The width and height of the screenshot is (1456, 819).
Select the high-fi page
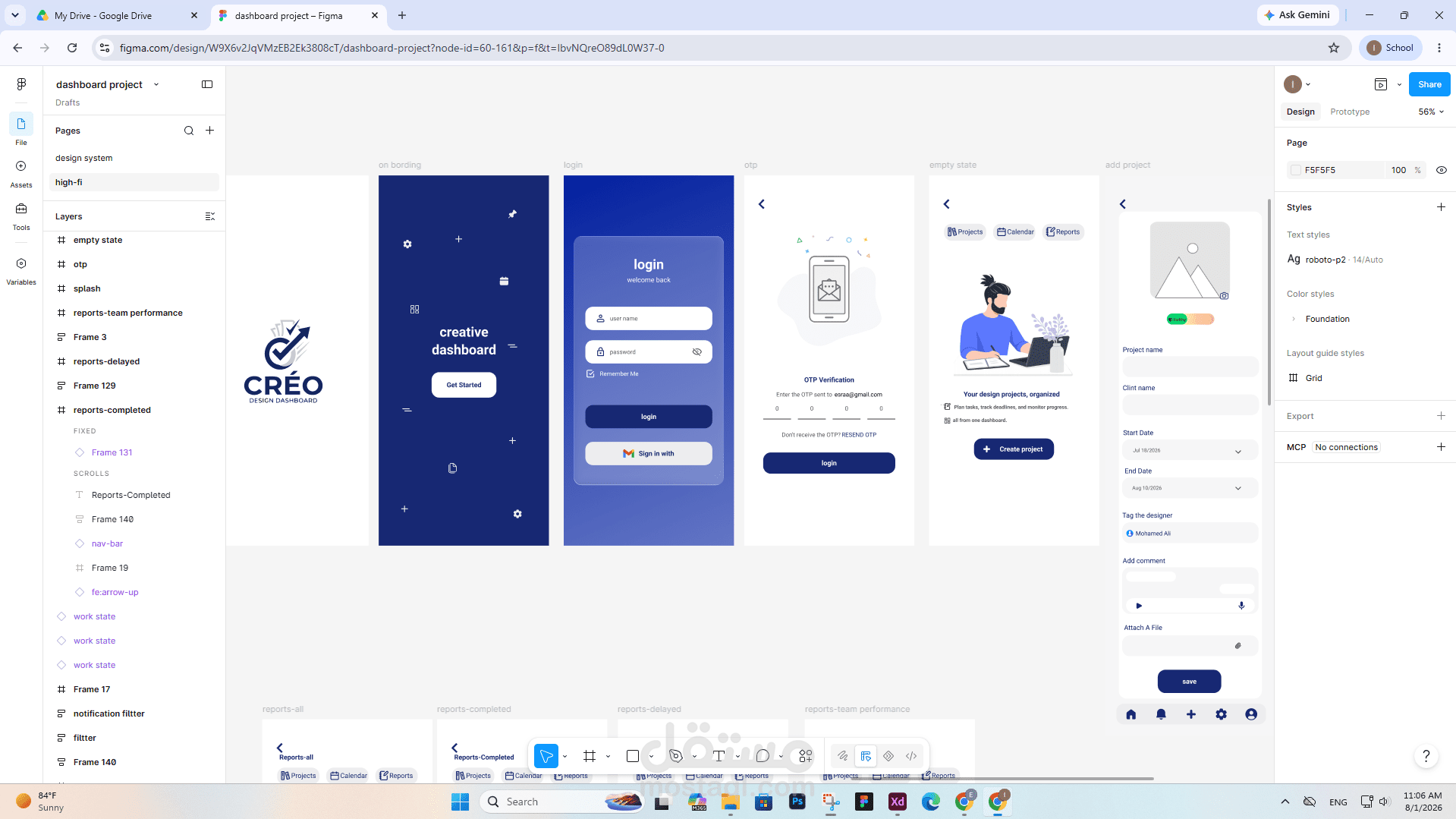click(134, 182)
